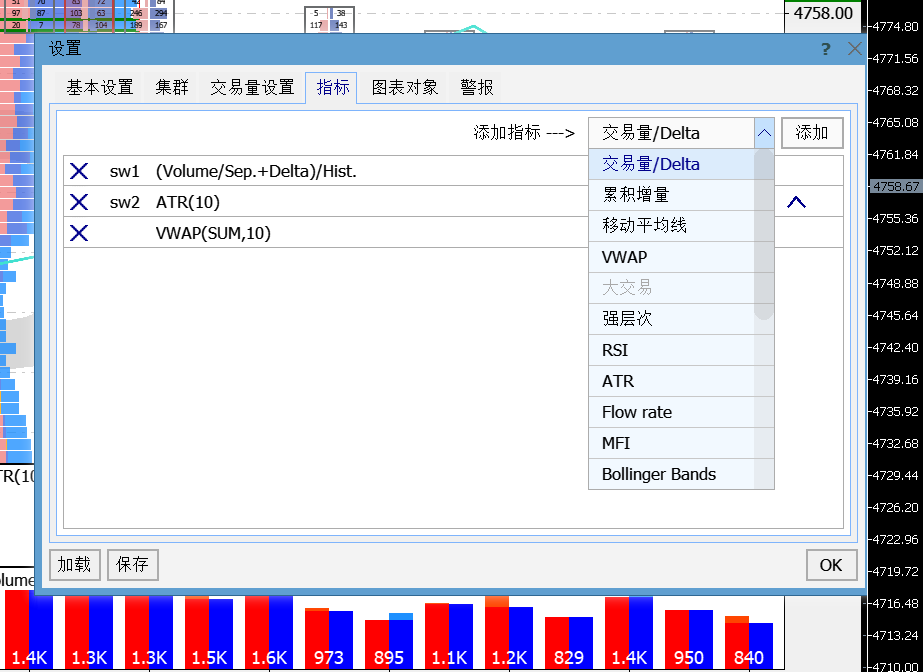This screenshot has height=672, width=923.
Task: Delete the ATR(10) indicator using X icon
Action: pyautogui.click(x=79, y=203)
